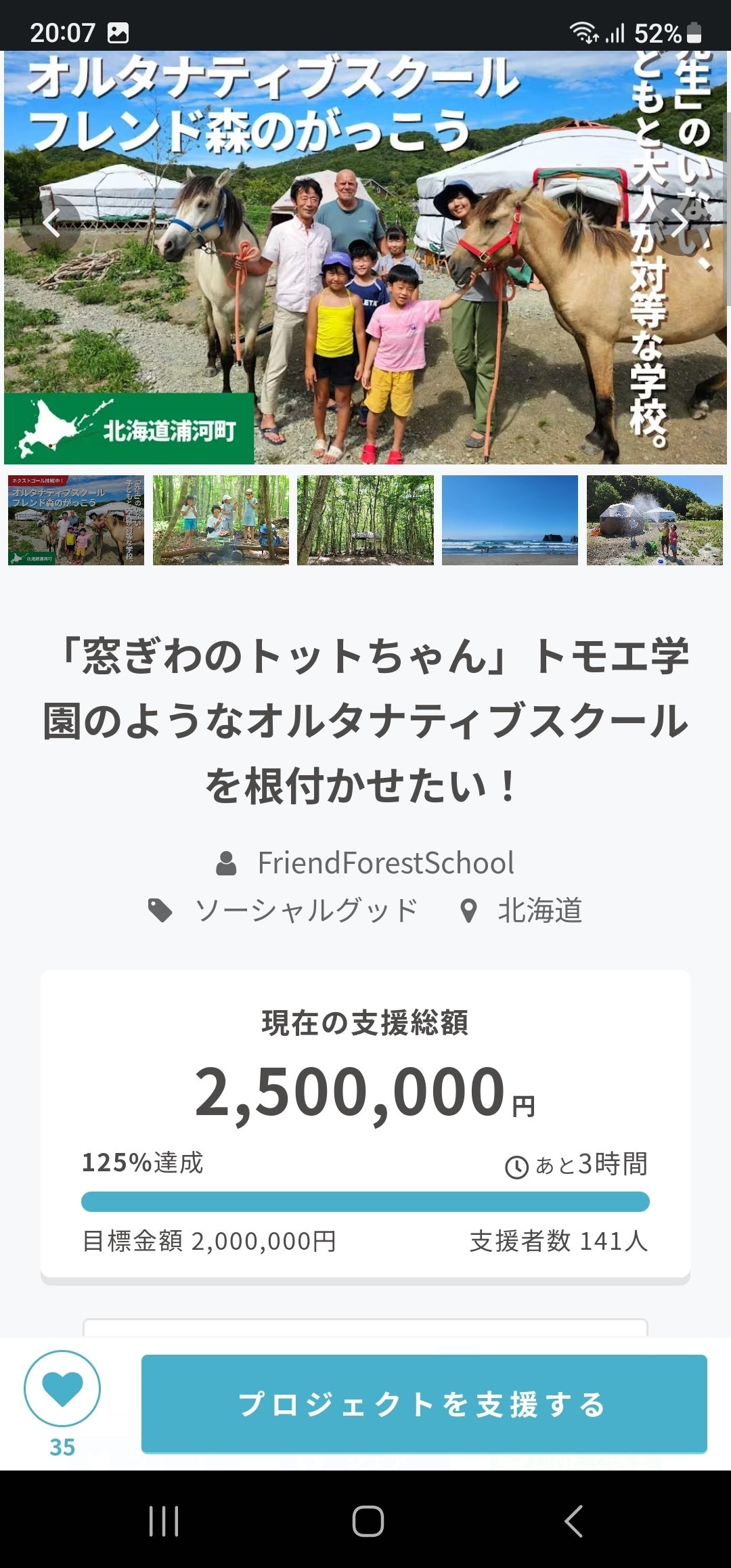Tap the ソーシャルグッド category tag
Image resolution: width=731 pixels, height=1568 pixels.
coord(306,911)
